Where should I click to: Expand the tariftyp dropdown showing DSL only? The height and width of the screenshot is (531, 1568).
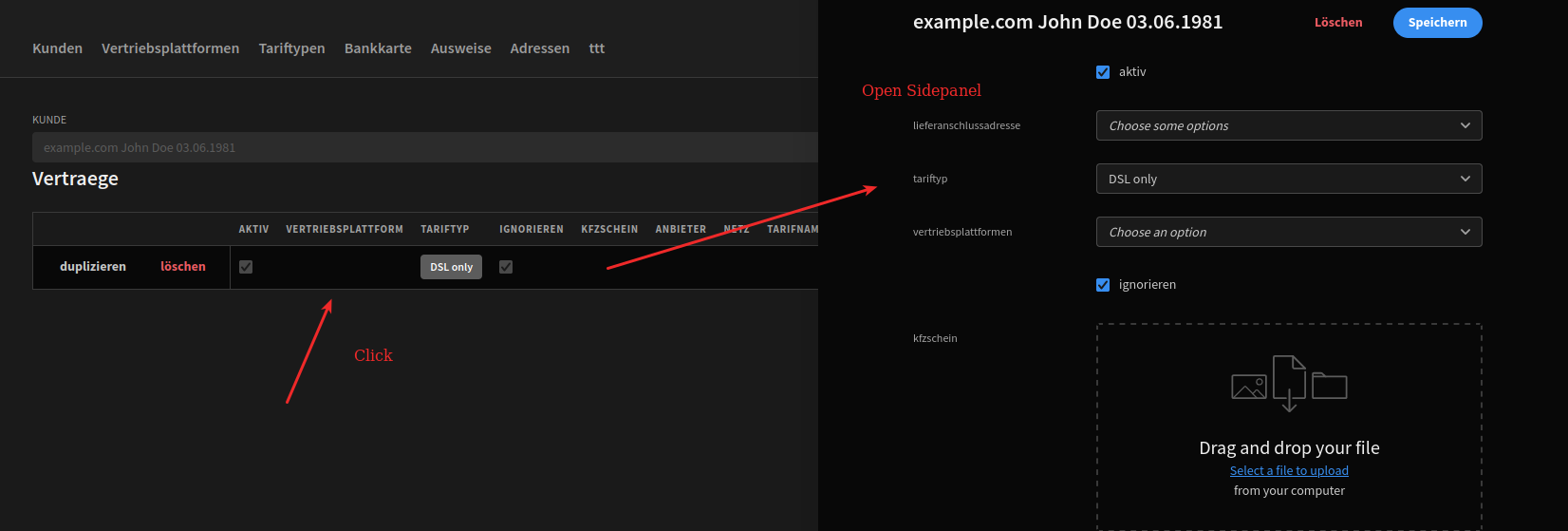(x=1288, y=179)
